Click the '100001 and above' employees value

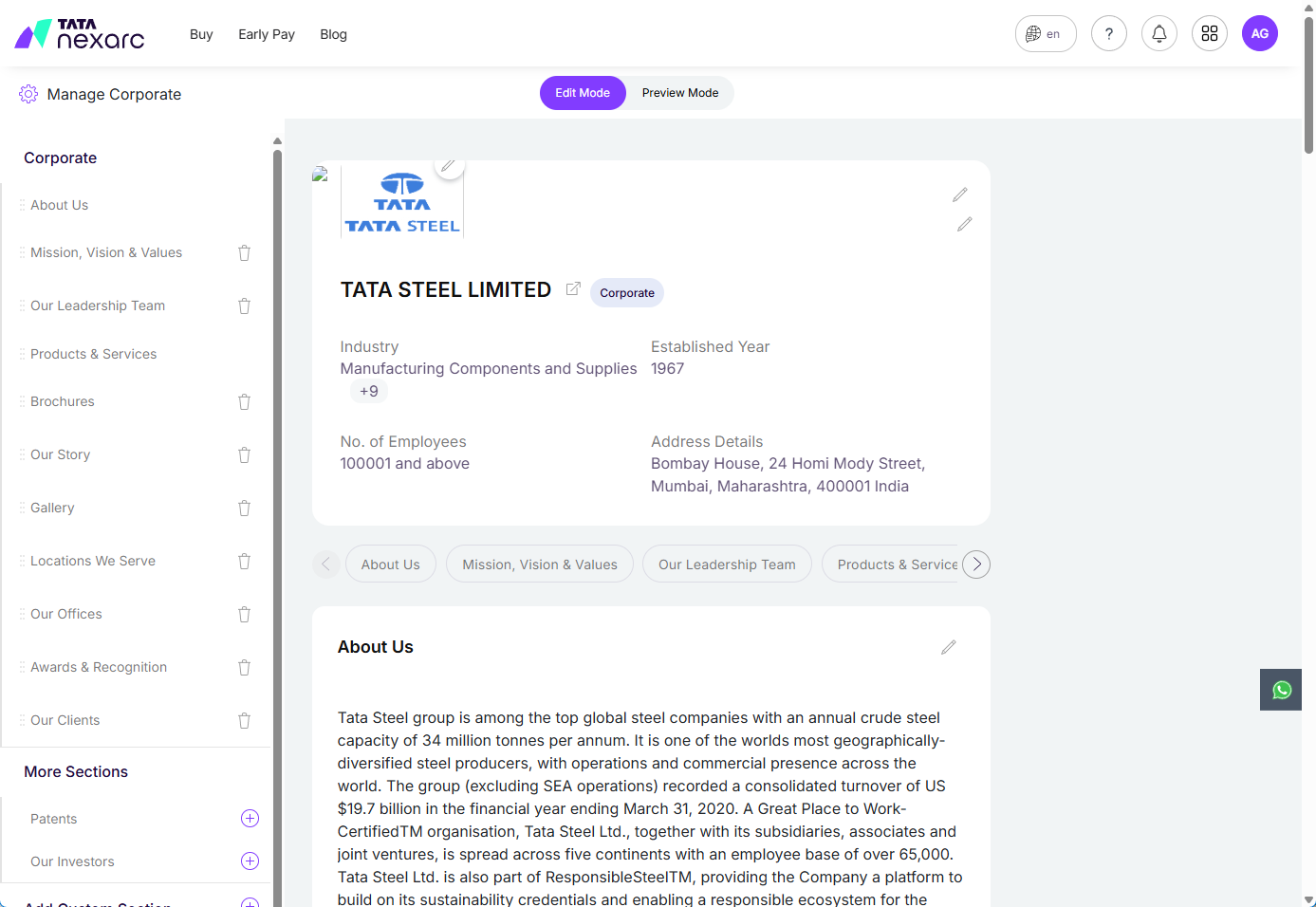click(x=405, y=463)
